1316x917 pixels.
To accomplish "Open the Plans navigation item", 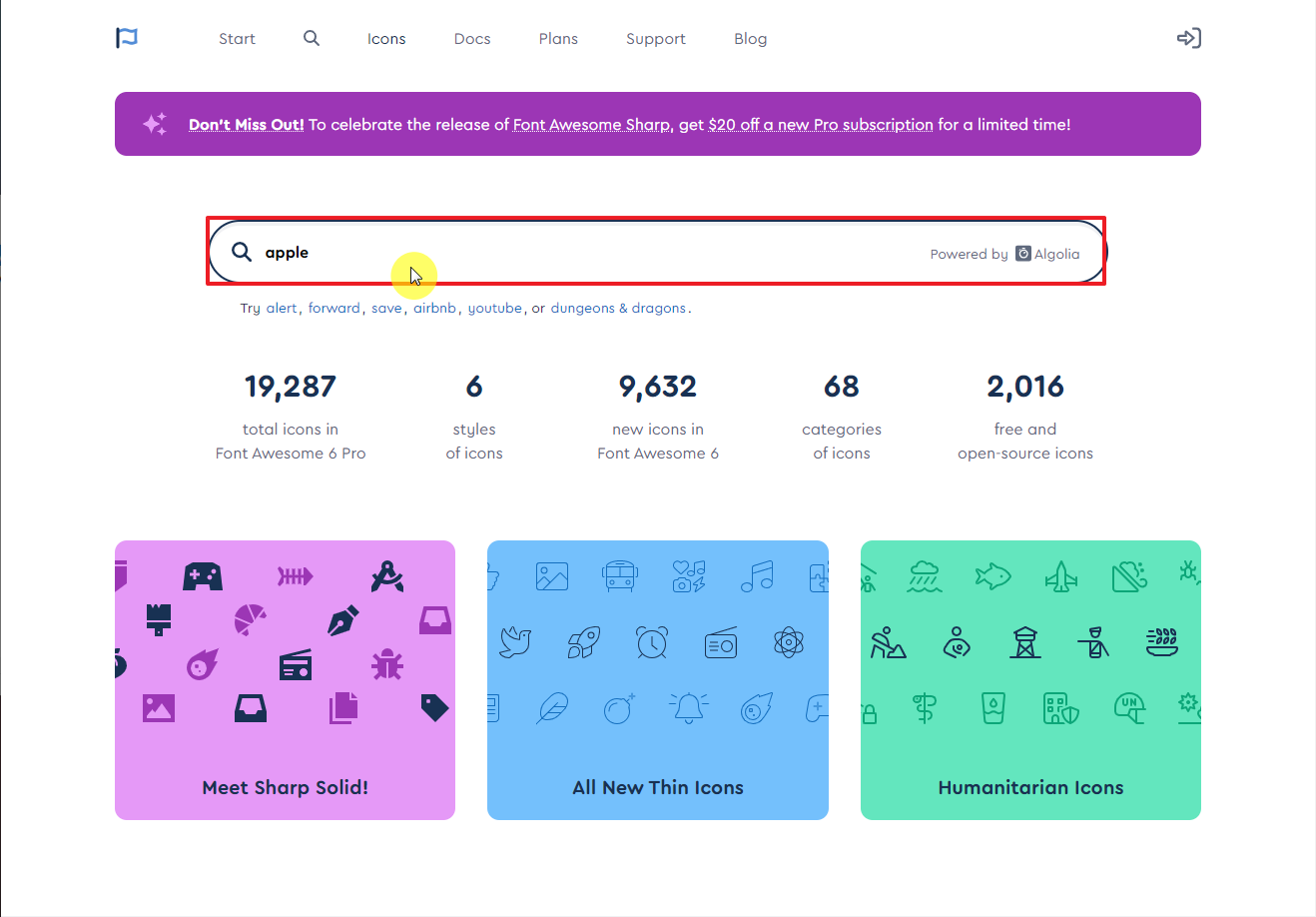I will tap(558, 39).
